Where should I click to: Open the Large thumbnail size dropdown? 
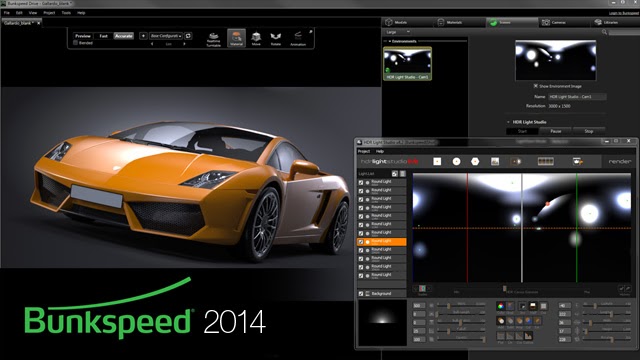pos(398,32)
